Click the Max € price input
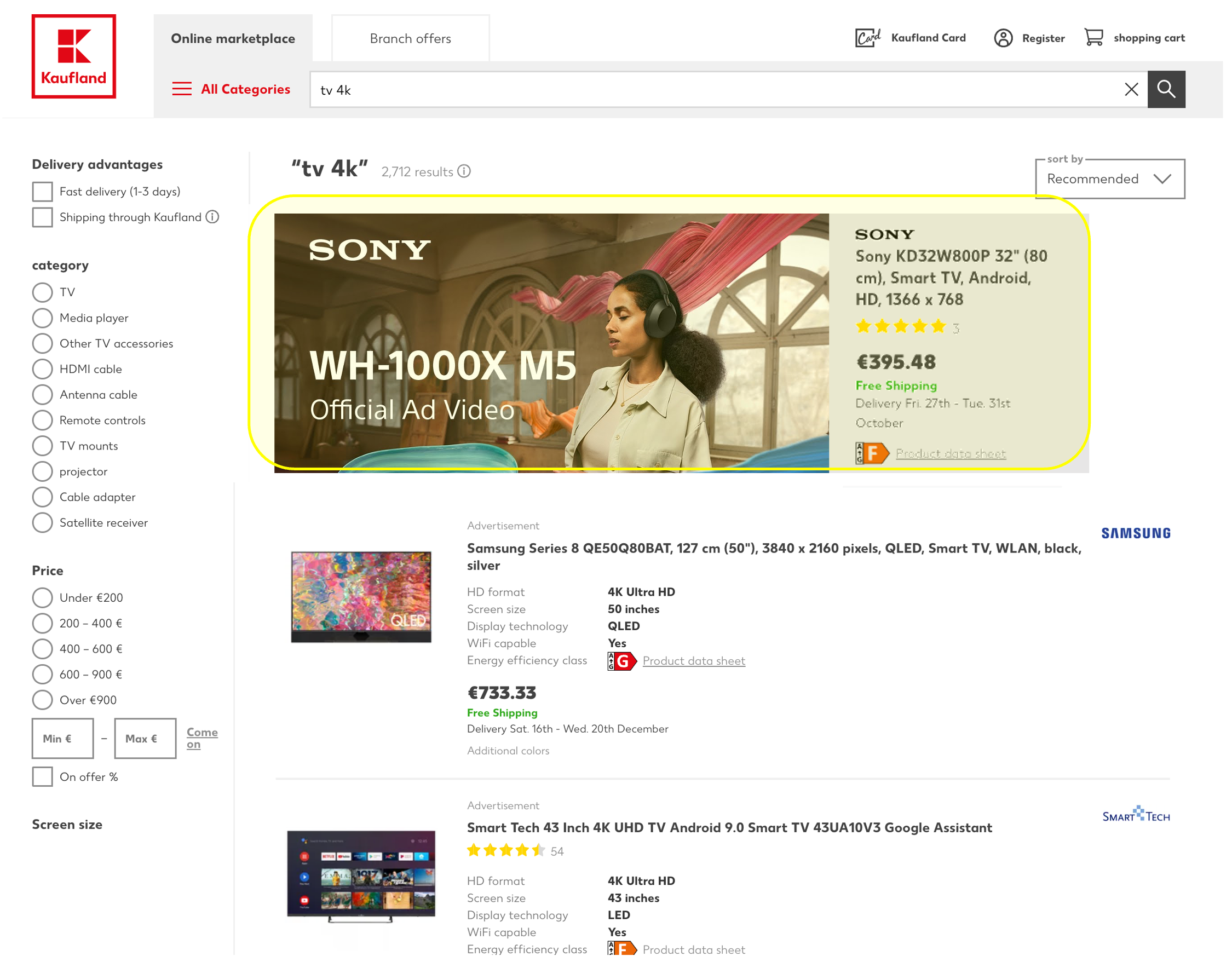This screenshot has height=956, width=1232. point(146,739)
